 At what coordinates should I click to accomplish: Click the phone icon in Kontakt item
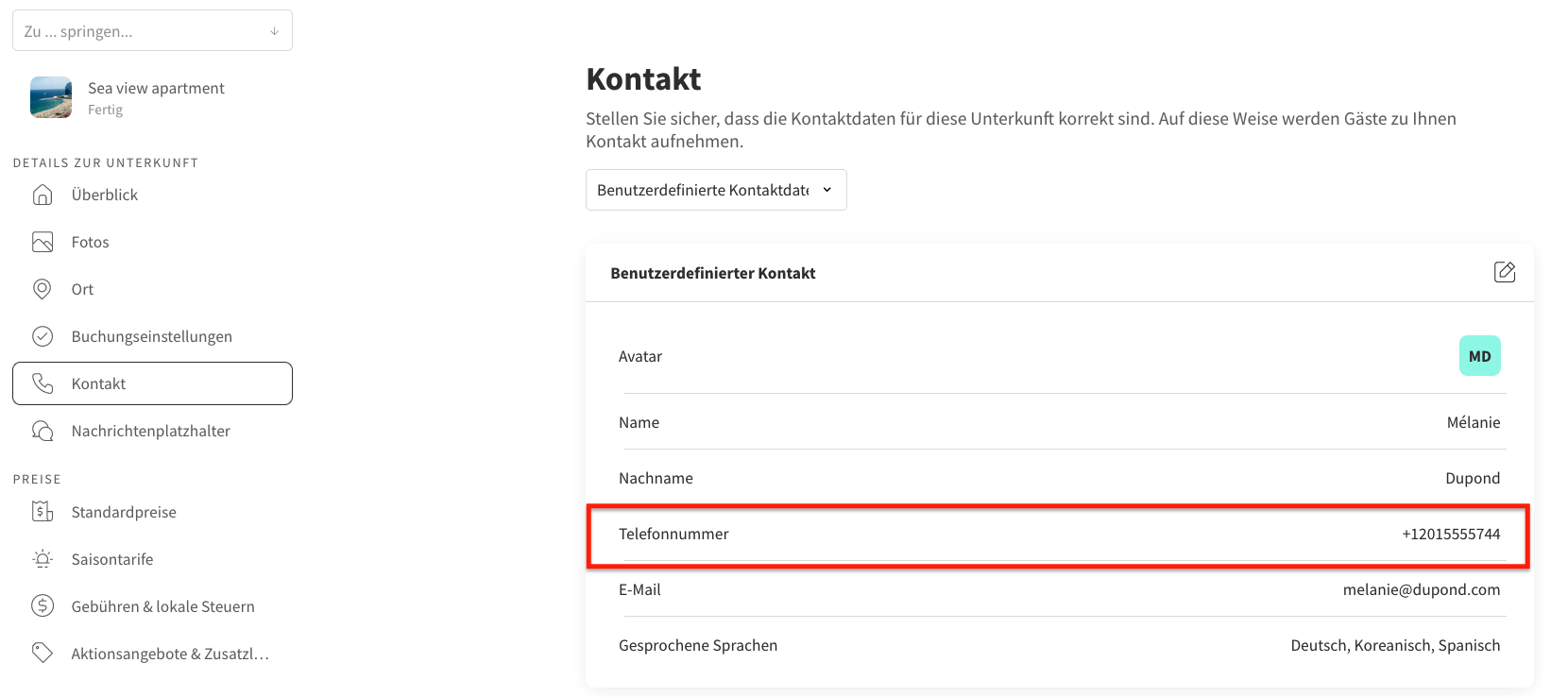pyautogui.click(x=43, y=383)
